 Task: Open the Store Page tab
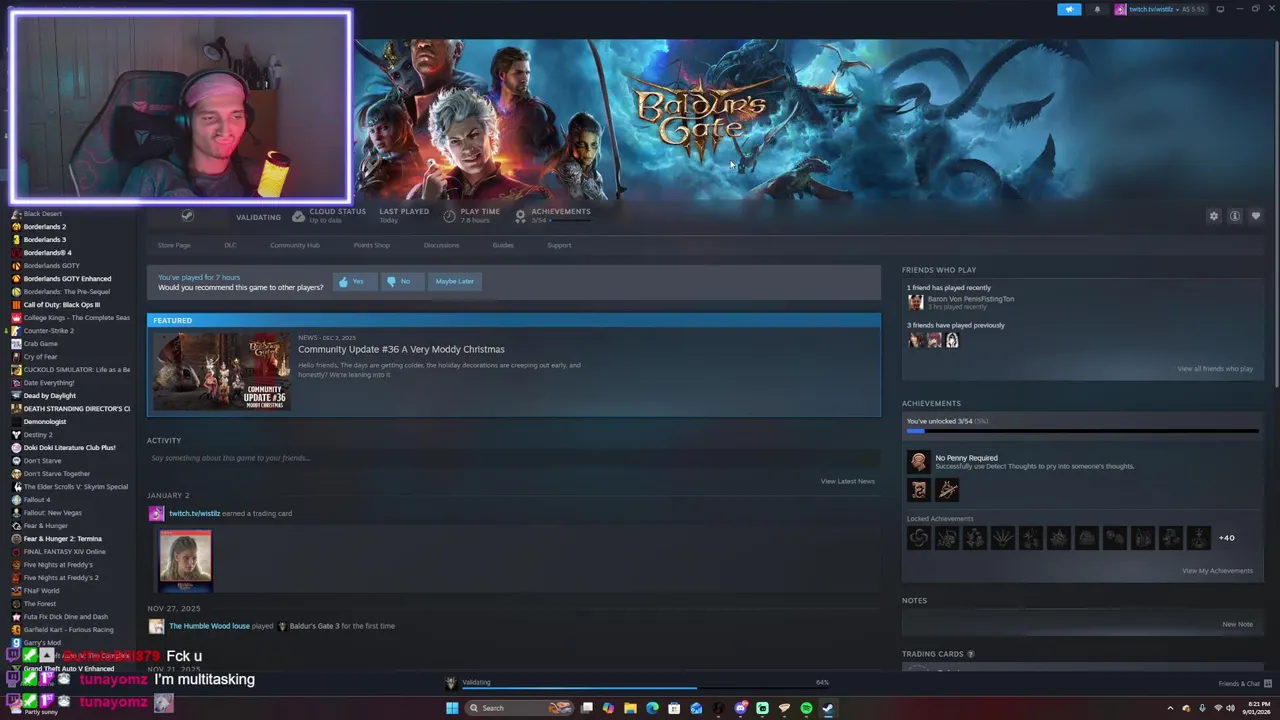tap(174, 245)
